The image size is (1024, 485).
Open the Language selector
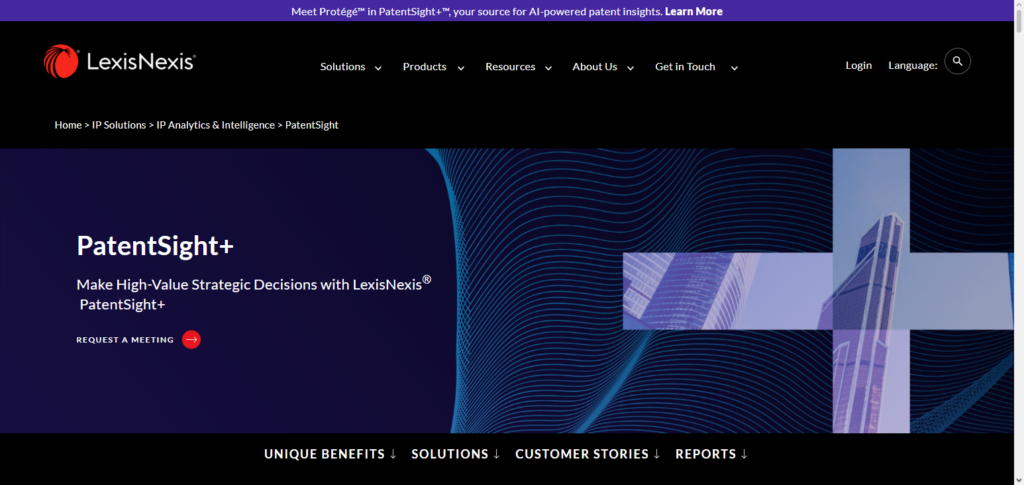[912, 65]
